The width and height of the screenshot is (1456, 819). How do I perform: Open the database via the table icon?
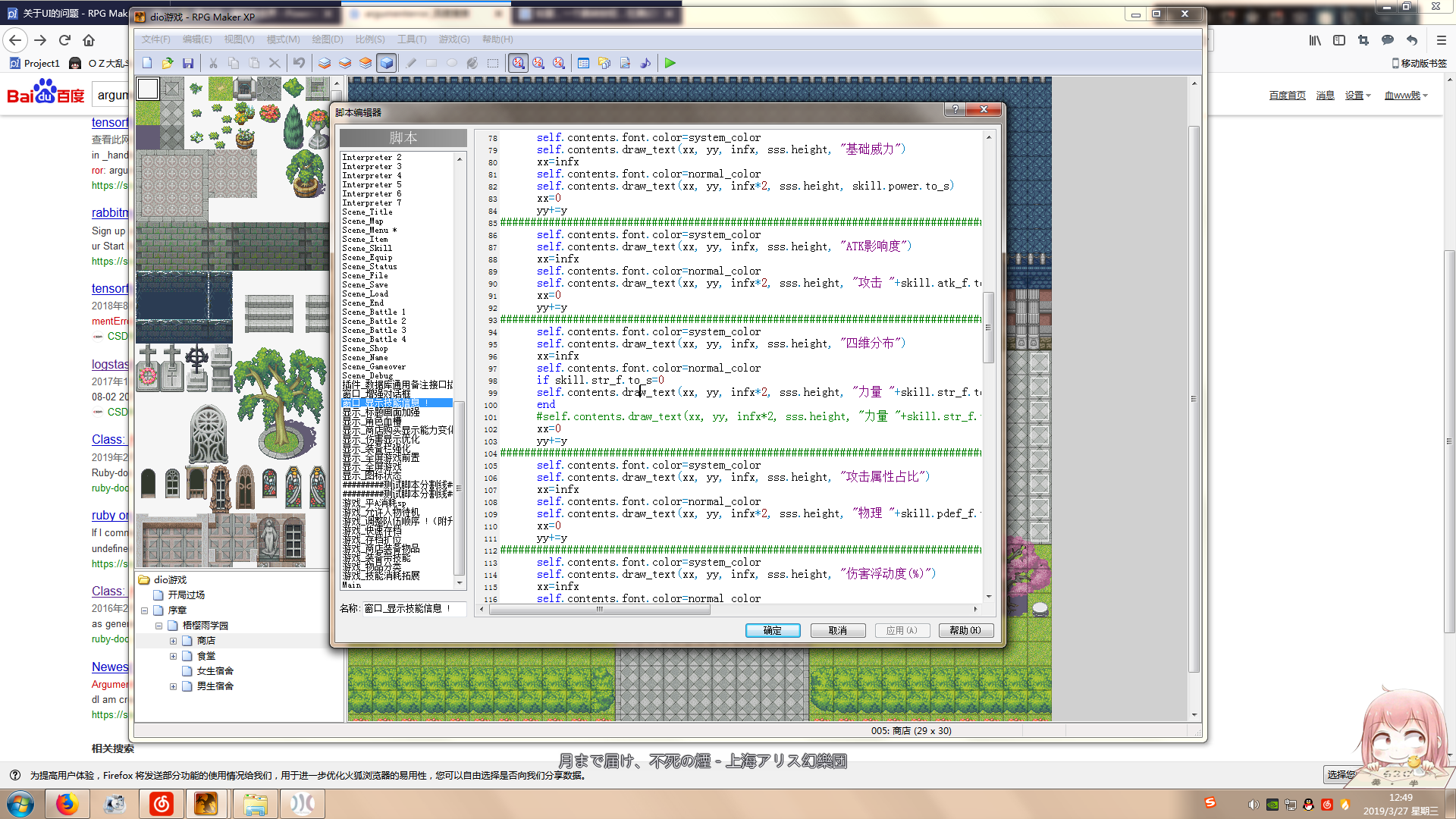tap(583, 63)
